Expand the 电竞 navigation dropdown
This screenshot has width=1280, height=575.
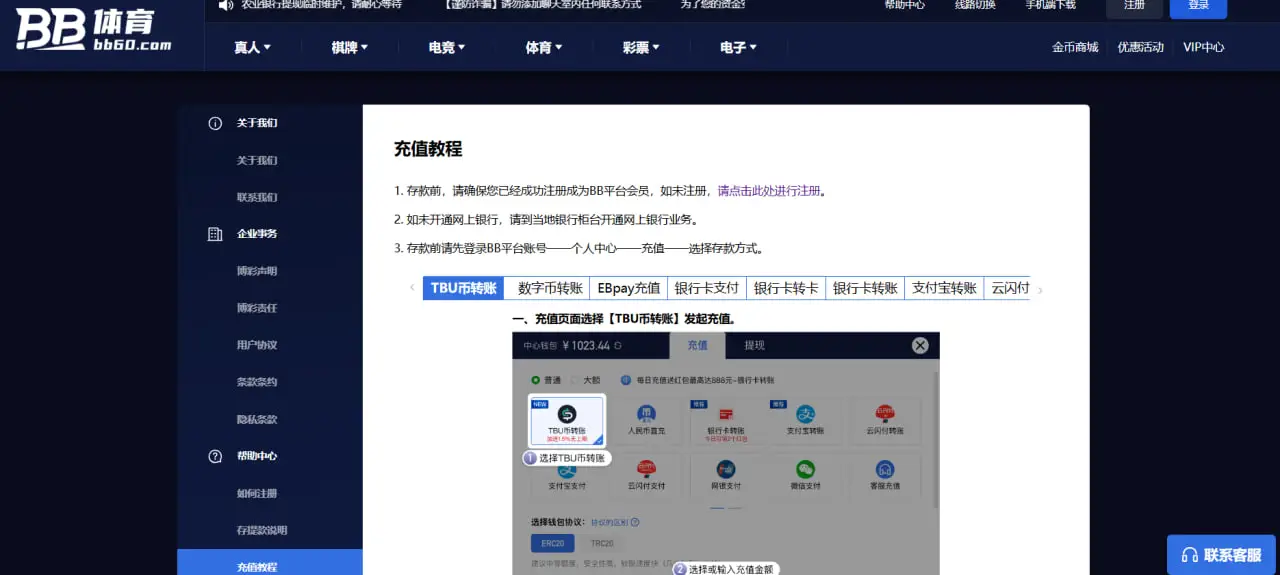446,47
